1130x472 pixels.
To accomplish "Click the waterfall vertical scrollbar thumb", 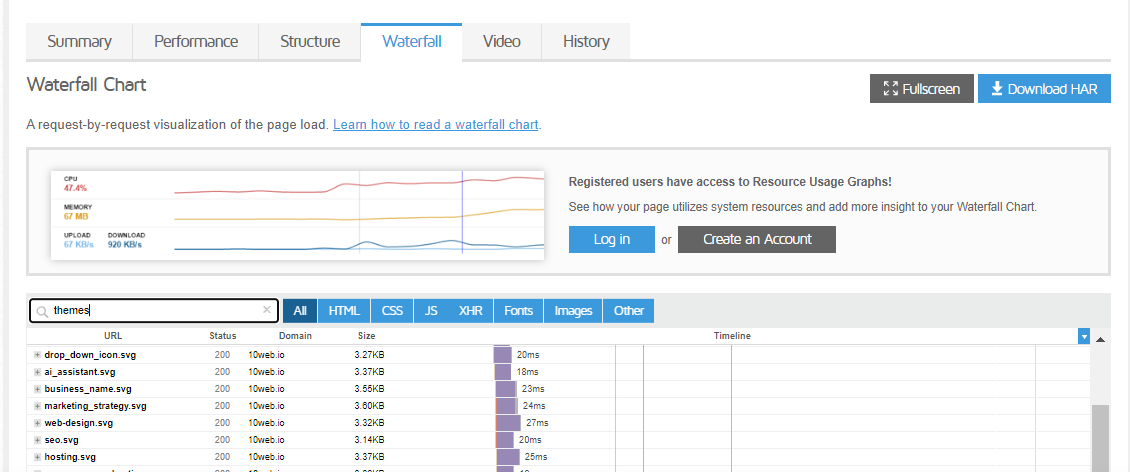I will pos(1100,438).
